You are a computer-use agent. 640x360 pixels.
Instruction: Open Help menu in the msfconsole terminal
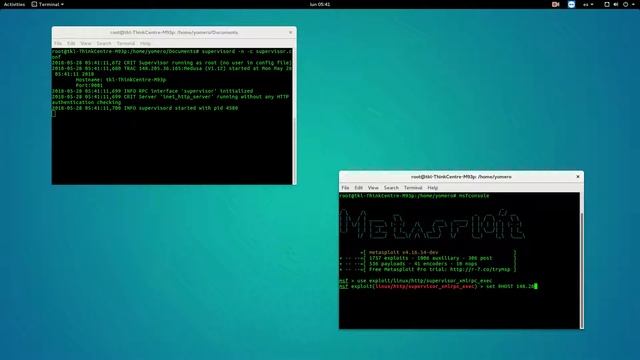pyautogui.click(x=433, y=188)
